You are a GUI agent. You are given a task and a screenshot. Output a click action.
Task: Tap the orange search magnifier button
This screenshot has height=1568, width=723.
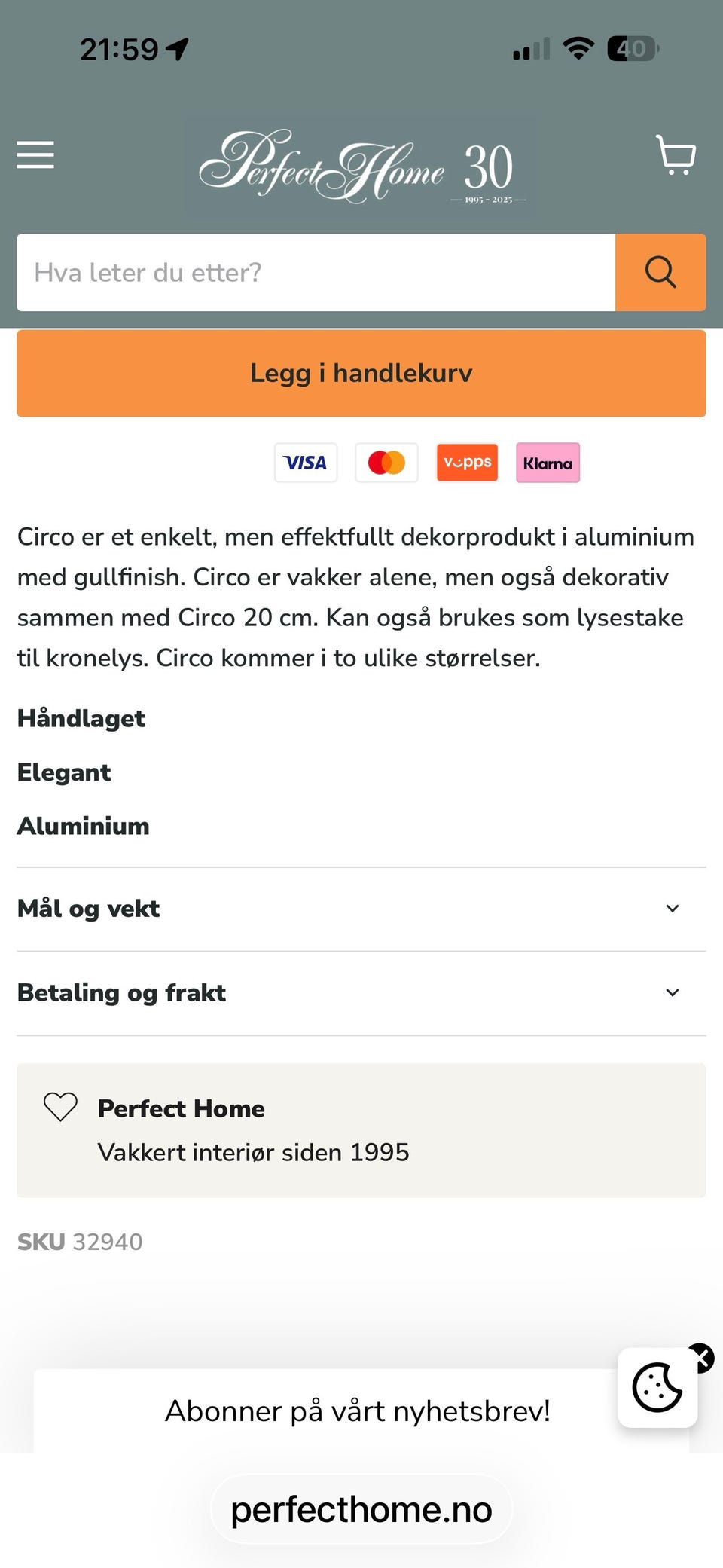click(x=660, y=272)
